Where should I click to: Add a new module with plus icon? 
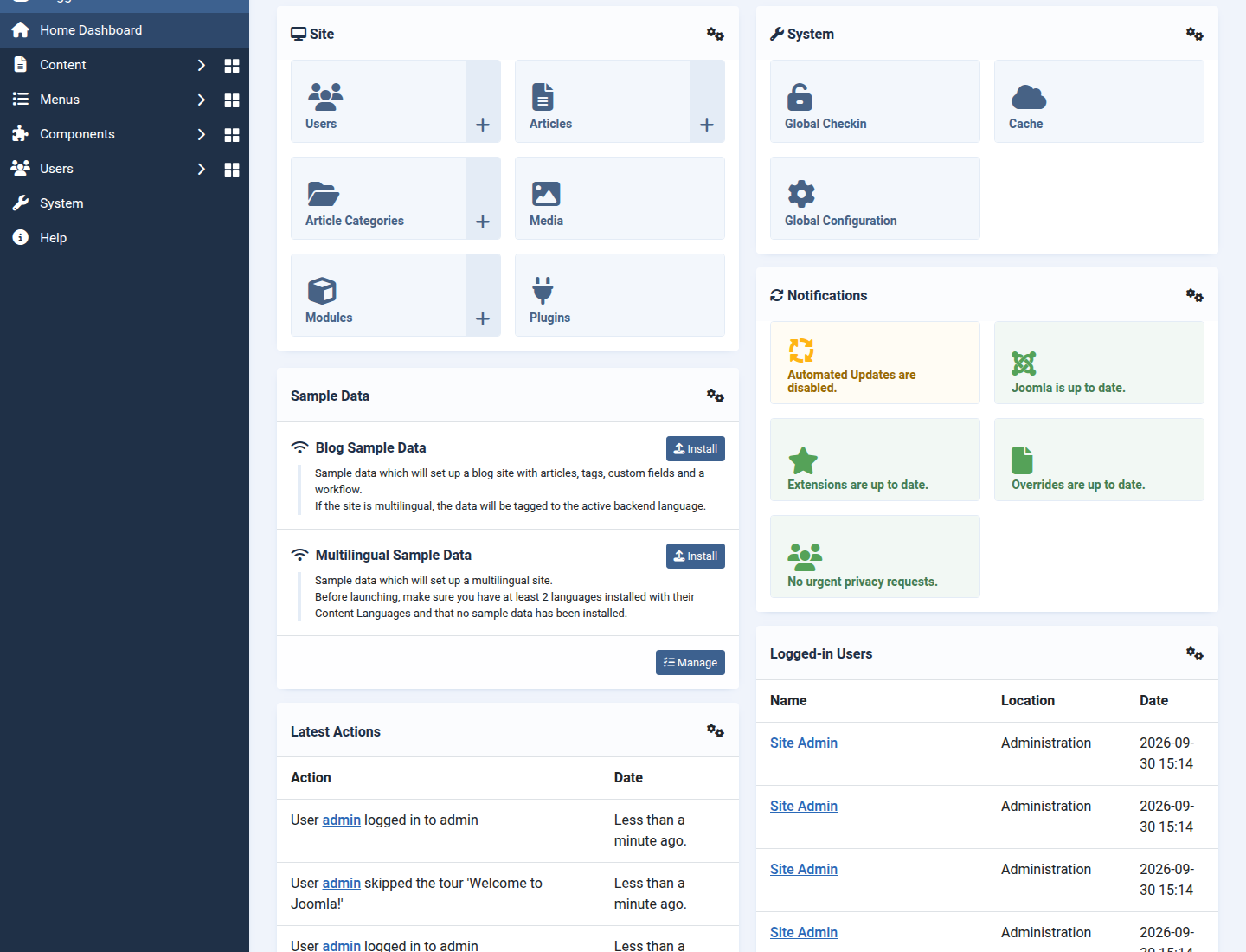[x=483, y=295]
